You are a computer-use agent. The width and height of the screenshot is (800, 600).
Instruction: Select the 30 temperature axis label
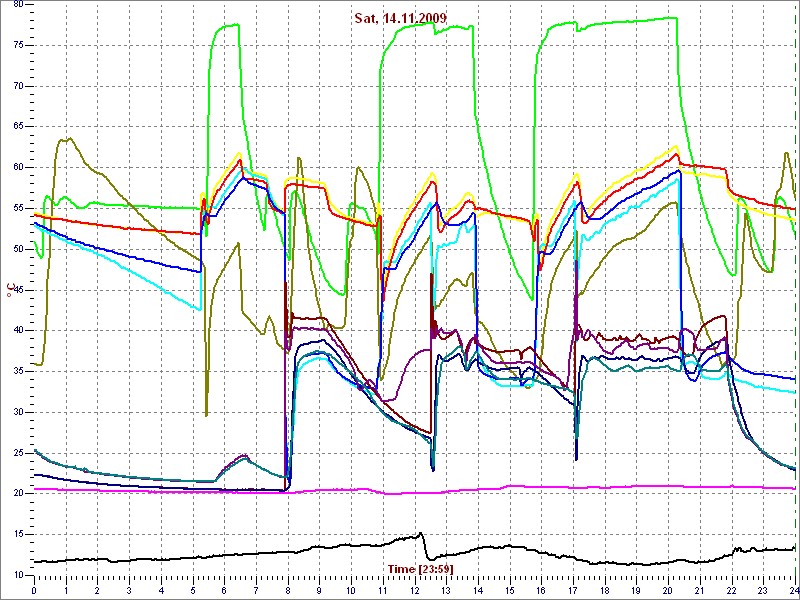tap(17, 412)
